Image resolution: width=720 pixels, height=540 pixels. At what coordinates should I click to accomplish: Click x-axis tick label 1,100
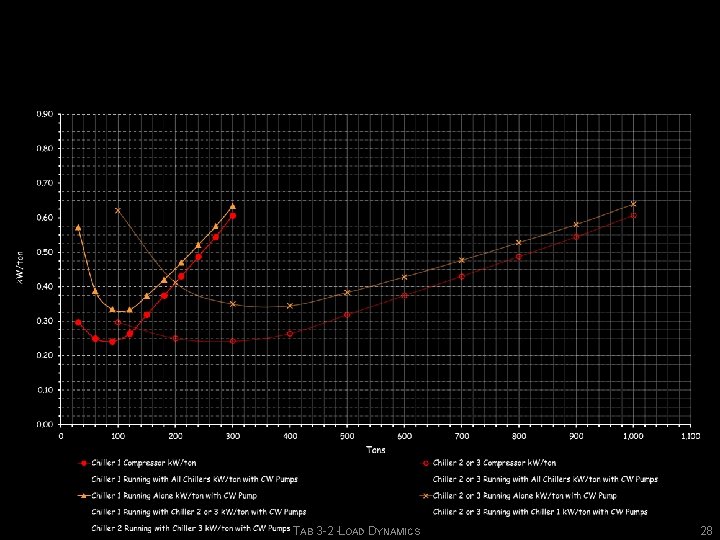[x=691, y=436]
